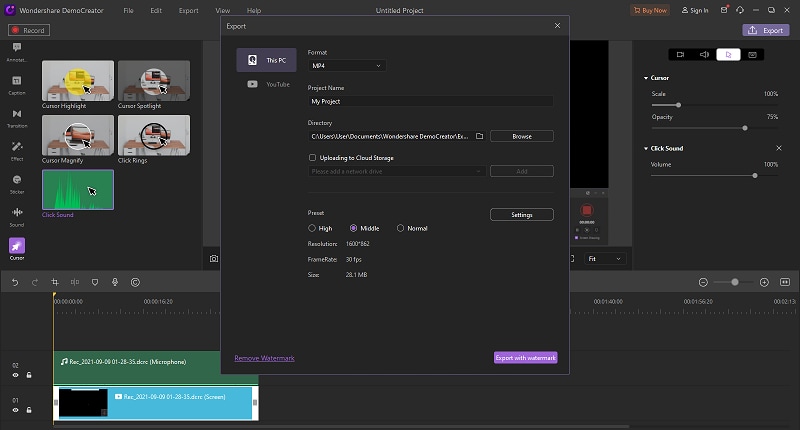
Task: Toggle lock on track 02
Action: 29,375
